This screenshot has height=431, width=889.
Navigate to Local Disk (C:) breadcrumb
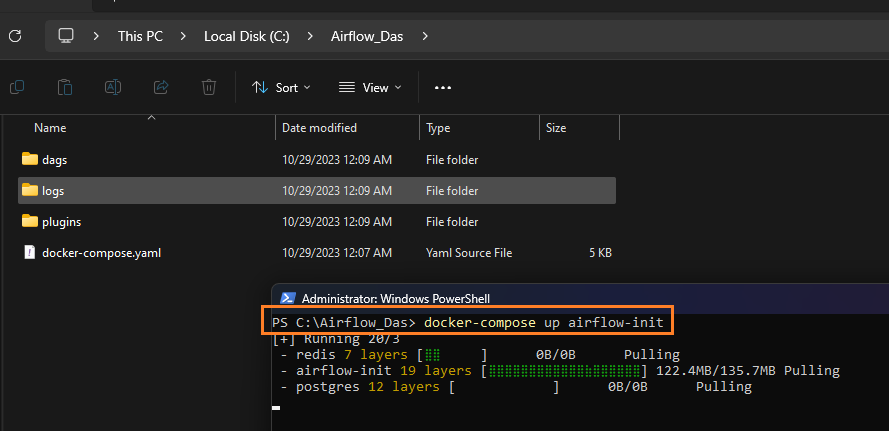pyautogui.click(x=246, y=36)
